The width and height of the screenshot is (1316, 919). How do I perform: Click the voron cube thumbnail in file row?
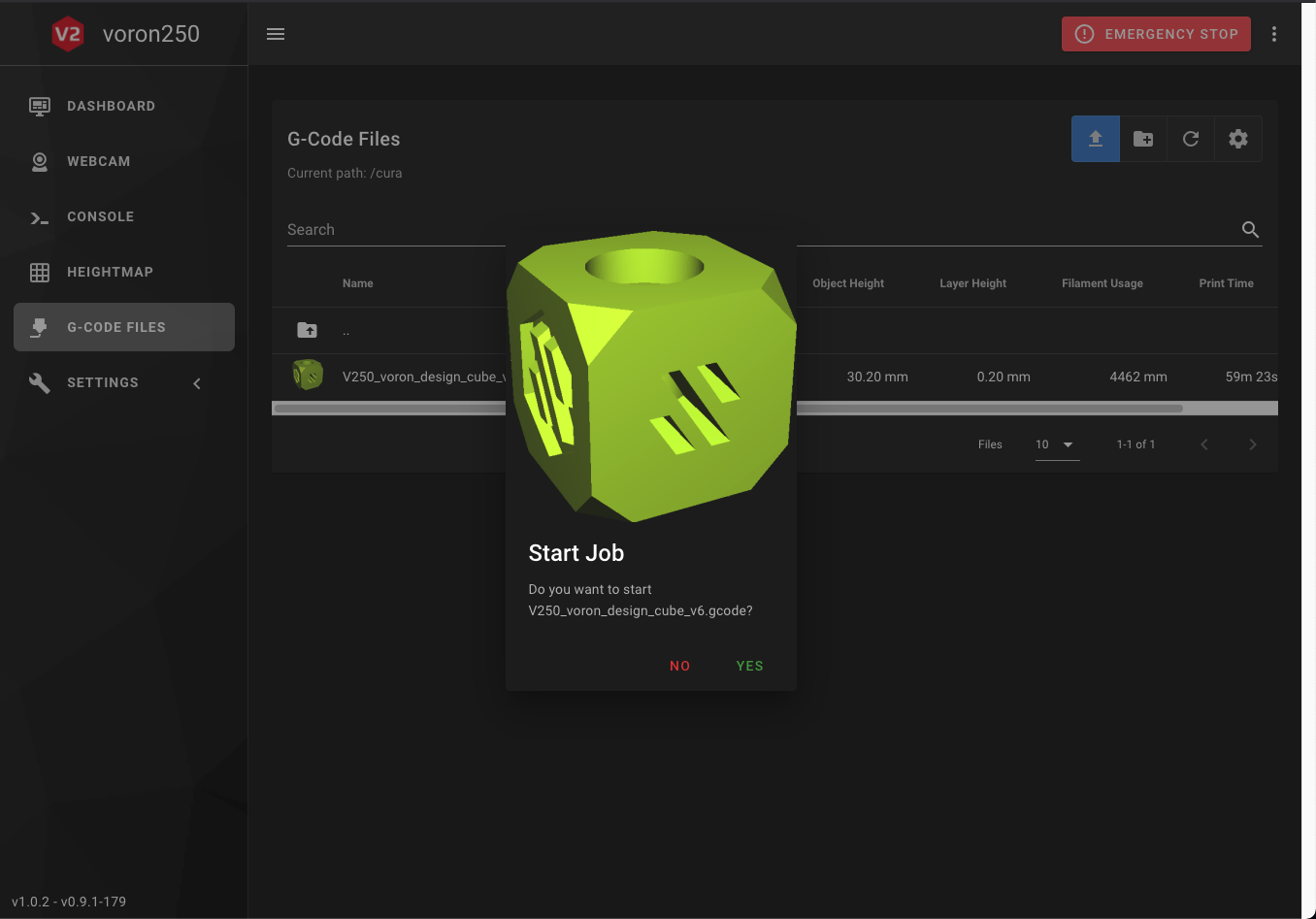pos(308,376)
